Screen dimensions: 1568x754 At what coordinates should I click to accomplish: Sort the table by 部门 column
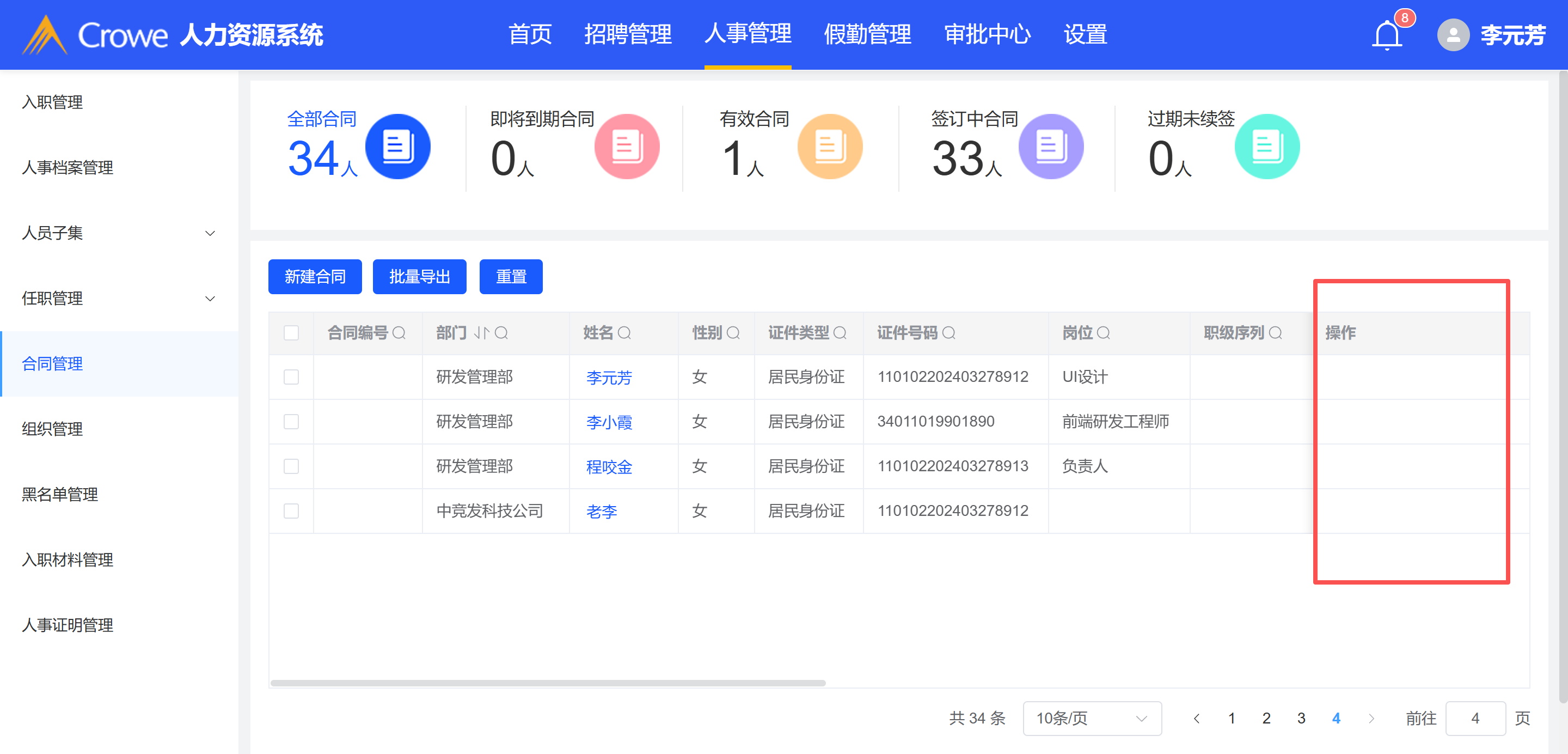pyautogui.click(x=481, y=333)
